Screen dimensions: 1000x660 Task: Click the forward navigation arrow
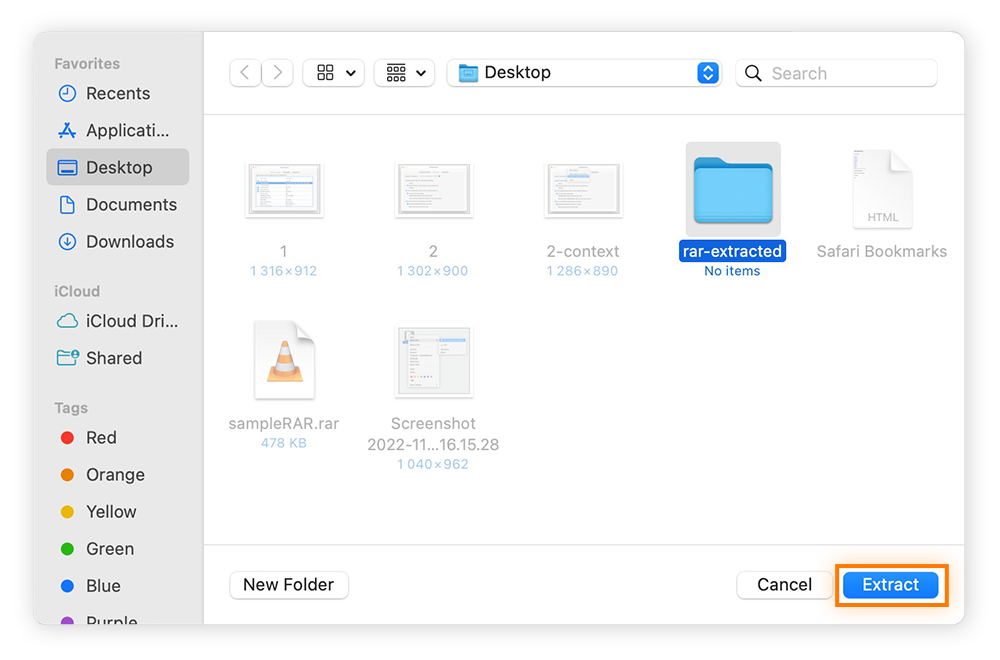pyautogui.click(x=278, y=72)
